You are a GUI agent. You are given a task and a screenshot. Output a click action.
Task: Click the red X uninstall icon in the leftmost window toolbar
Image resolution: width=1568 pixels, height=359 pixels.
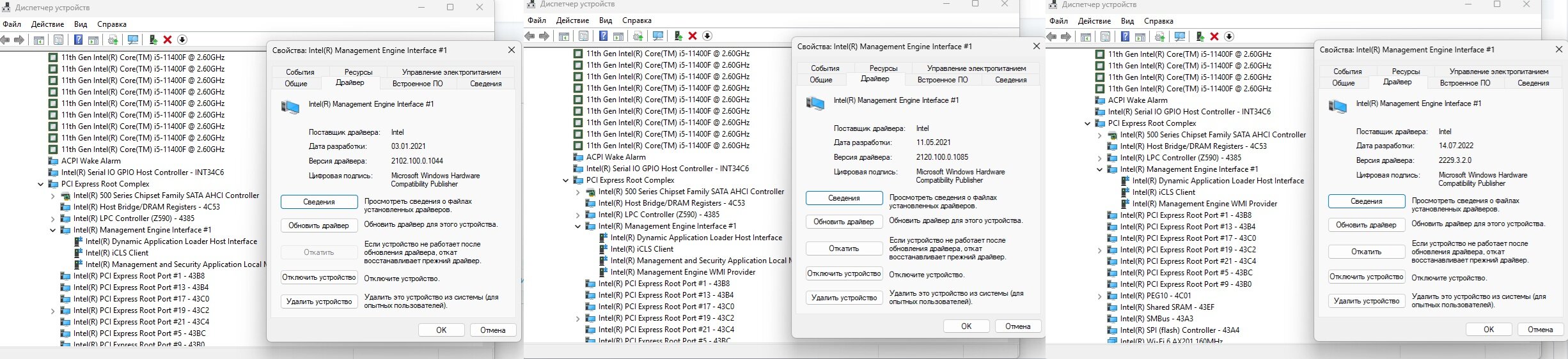pos(168,40)
